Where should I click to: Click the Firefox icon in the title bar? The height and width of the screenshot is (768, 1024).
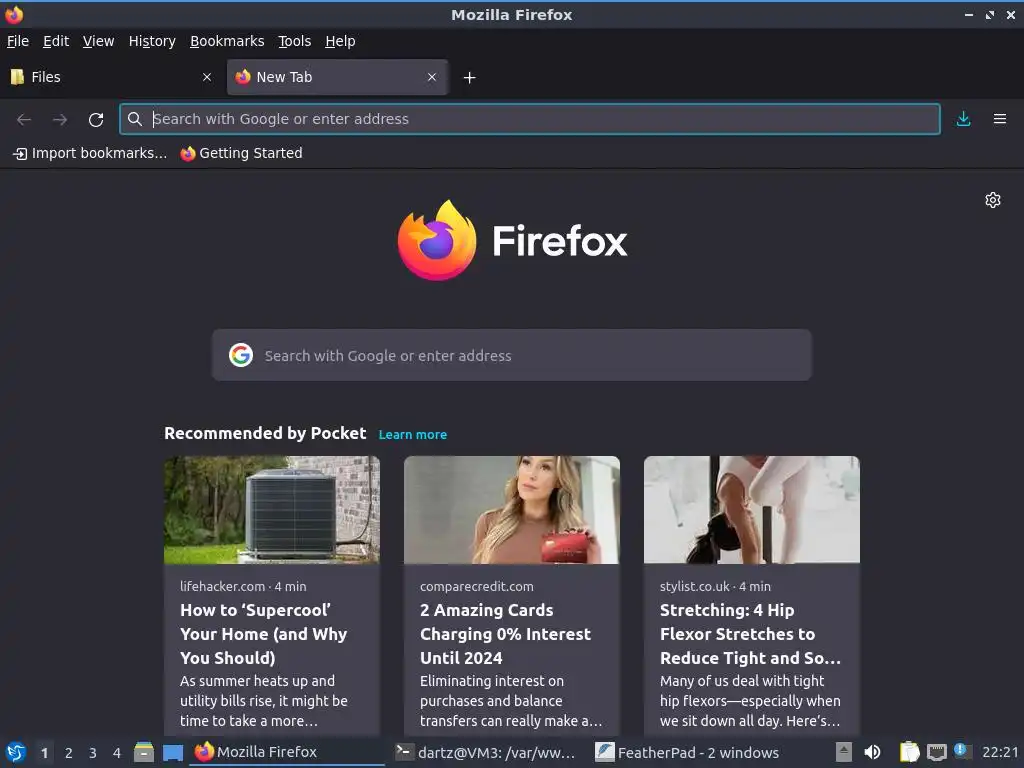[x=14, y=14]
